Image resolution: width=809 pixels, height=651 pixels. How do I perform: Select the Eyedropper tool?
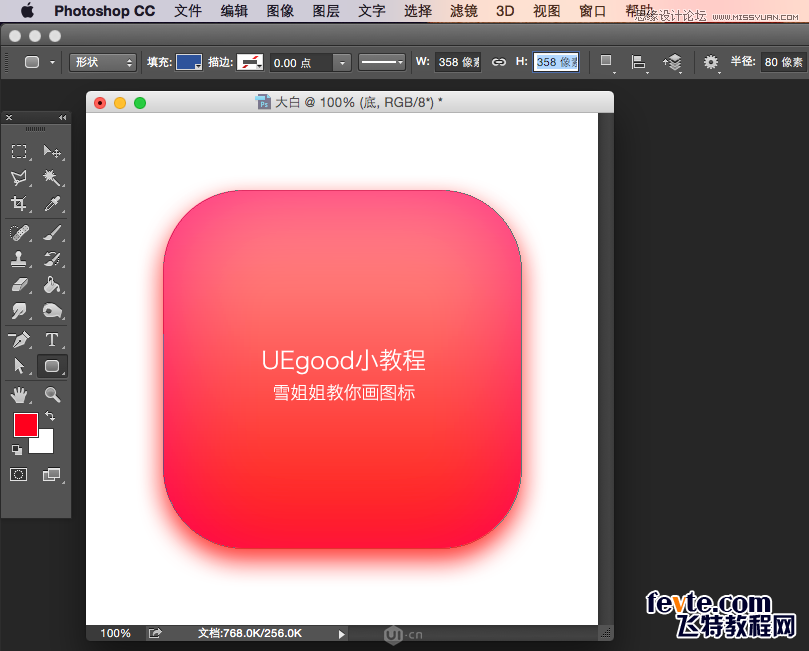(52, 205)
